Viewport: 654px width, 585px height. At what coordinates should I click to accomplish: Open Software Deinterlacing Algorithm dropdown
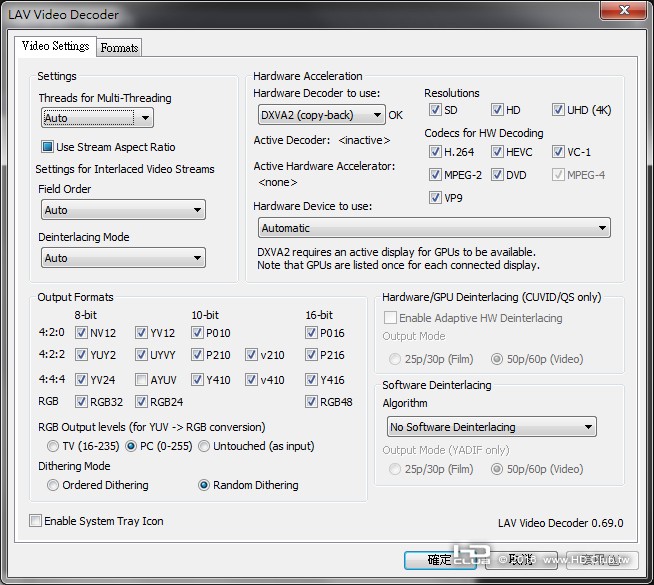coord(492,427)
